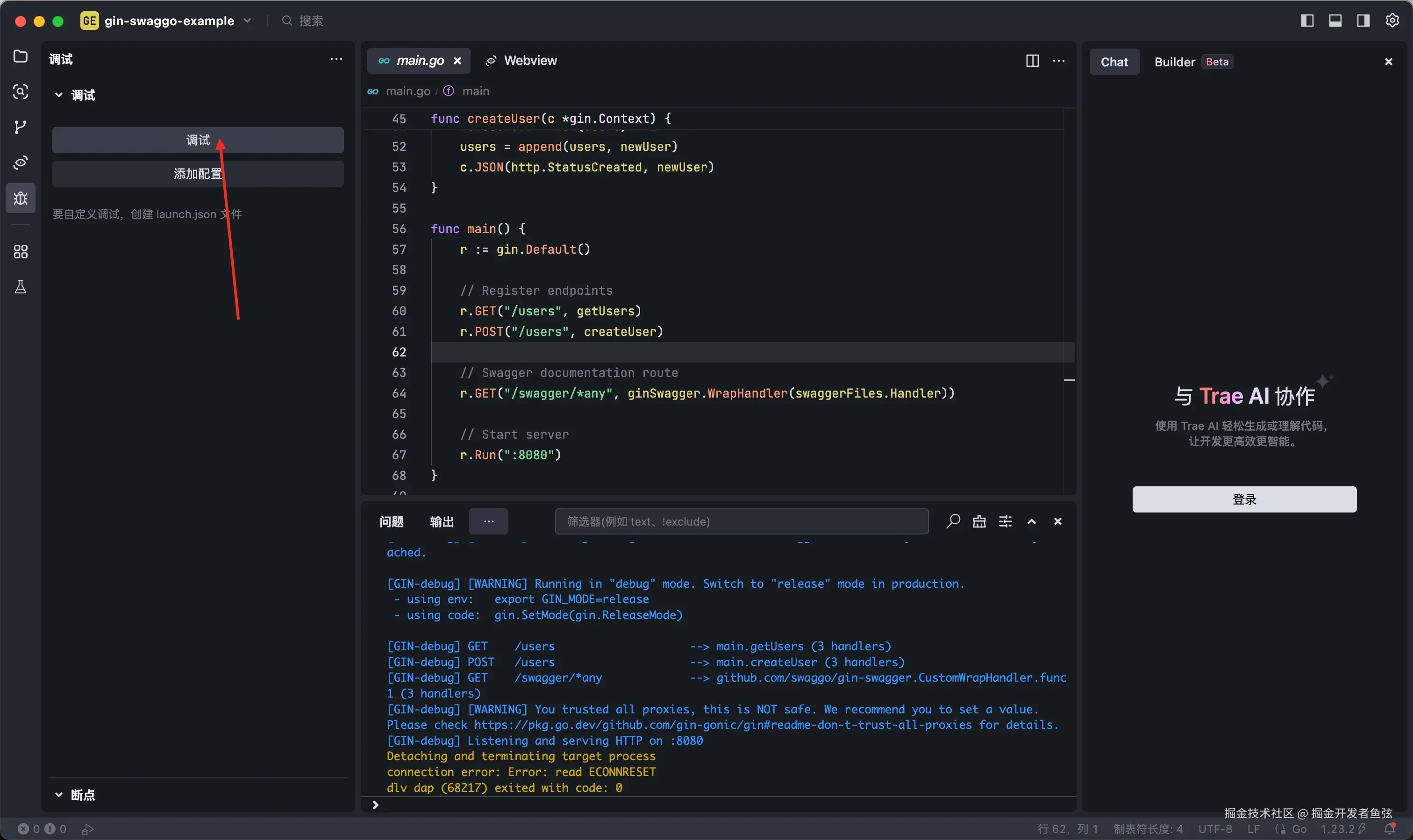Viewport: 1413px width, 840px height.
Task: Click the notification bell in status bar
Action: pyautogui.click(x=1390, y=829)
